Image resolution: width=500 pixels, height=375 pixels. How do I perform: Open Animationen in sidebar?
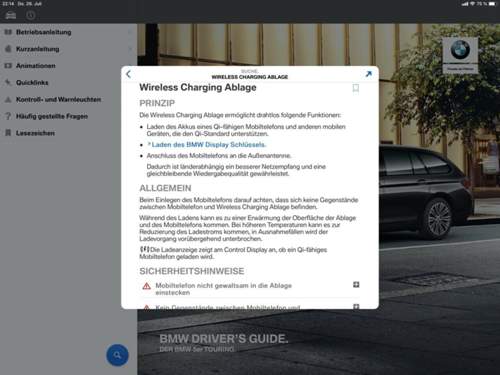[68, 66]
